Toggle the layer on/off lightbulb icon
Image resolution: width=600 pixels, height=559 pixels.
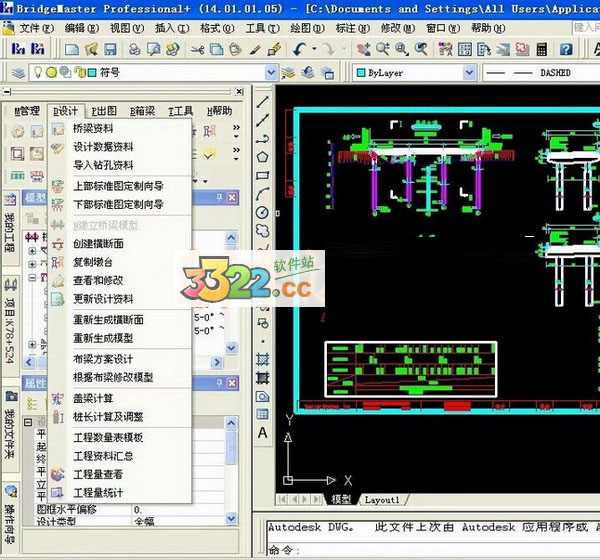(38, 72)
